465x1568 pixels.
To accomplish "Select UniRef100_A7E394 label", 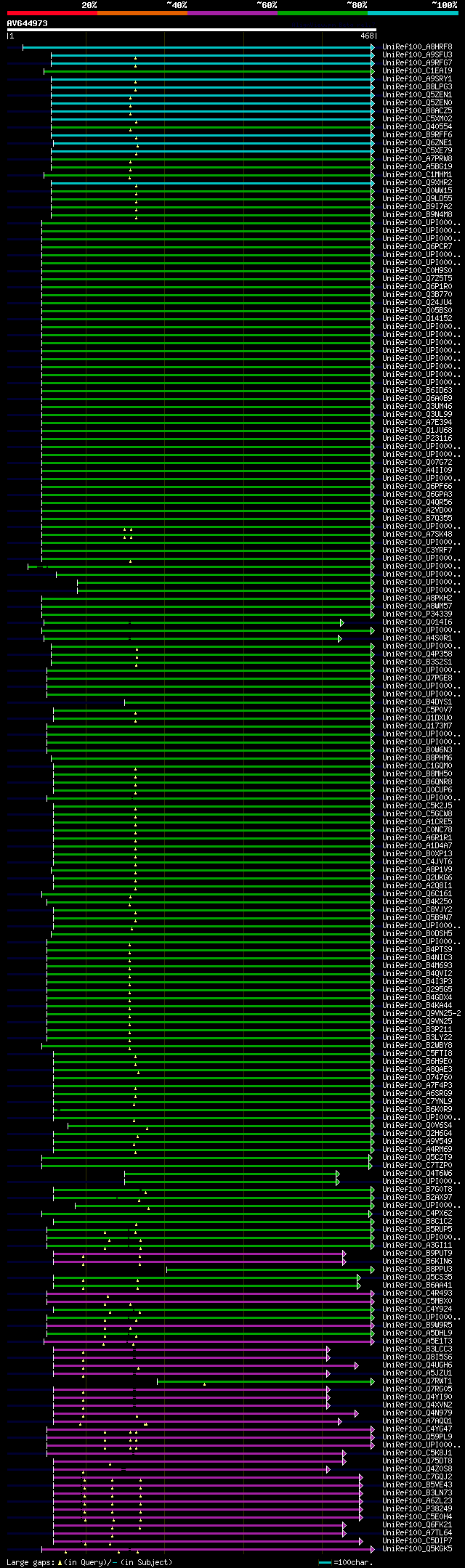I will pyautogui.click(x=417, y=423).
